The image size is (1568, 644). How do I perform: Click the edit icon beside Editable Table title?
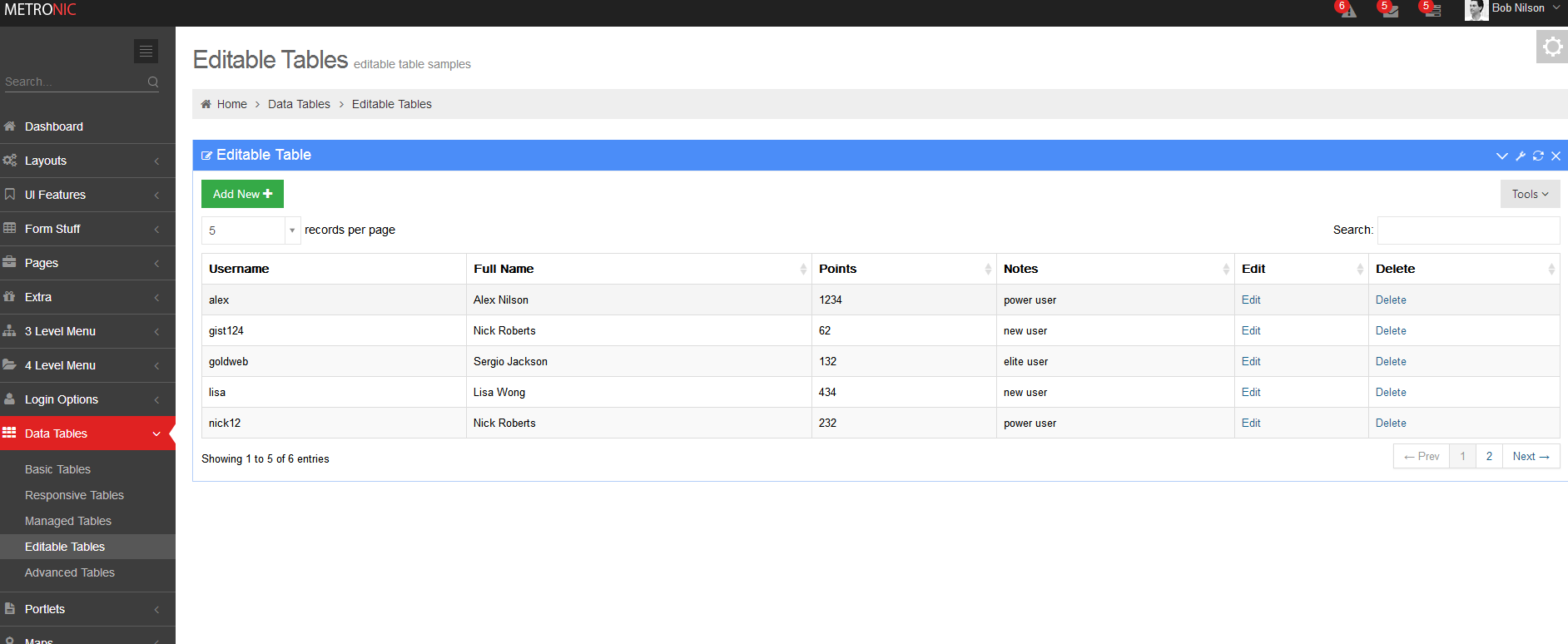(206, 156)
